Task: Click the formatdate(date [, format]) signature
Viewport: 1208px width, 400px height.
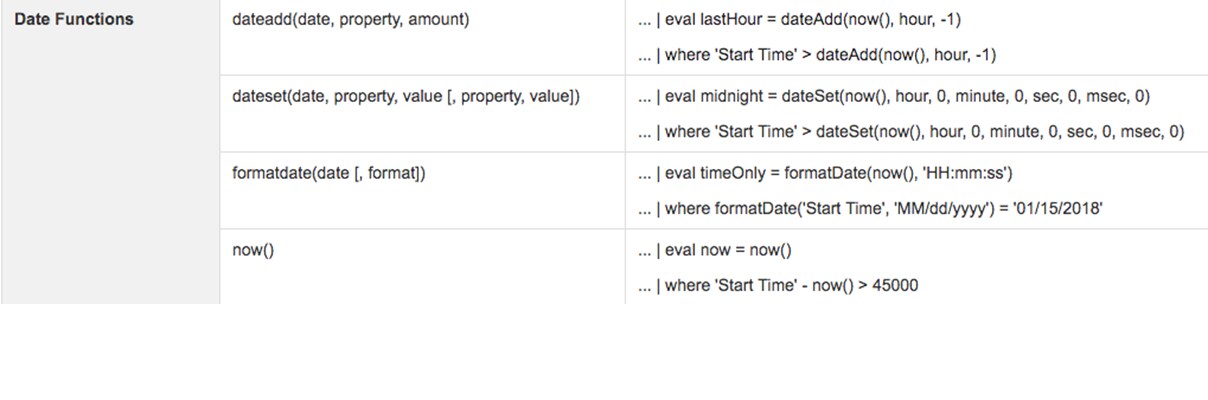Action: pos(329,173)
